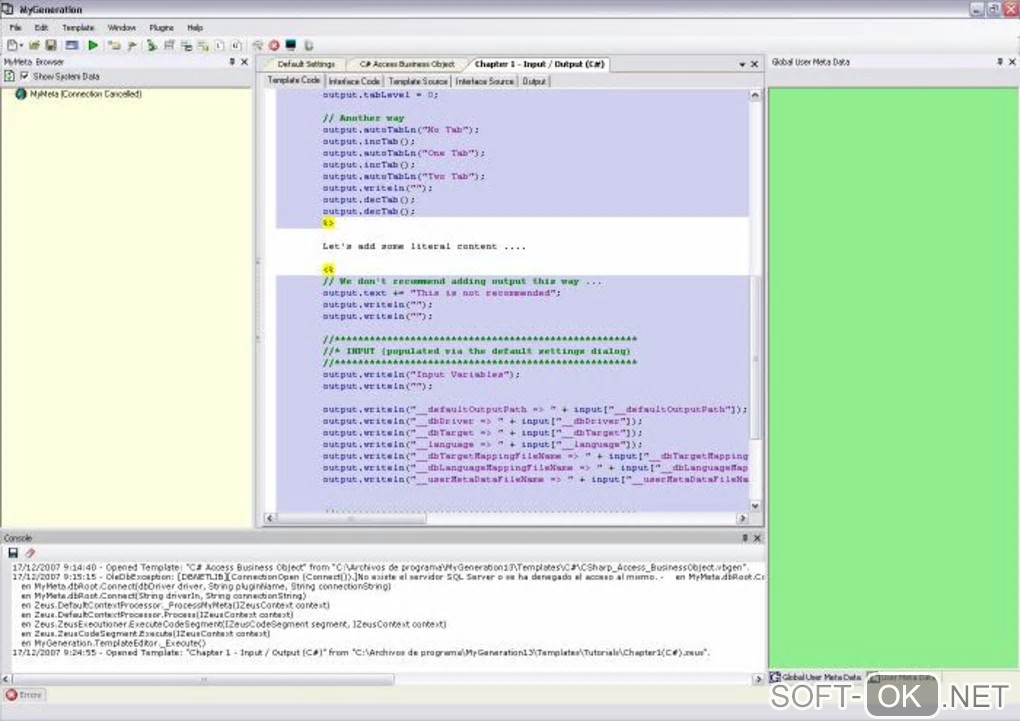The height and width of the screenshot is (721, 1020).
Task: Open the New document dropdown arrow
Action: (22, 45)
